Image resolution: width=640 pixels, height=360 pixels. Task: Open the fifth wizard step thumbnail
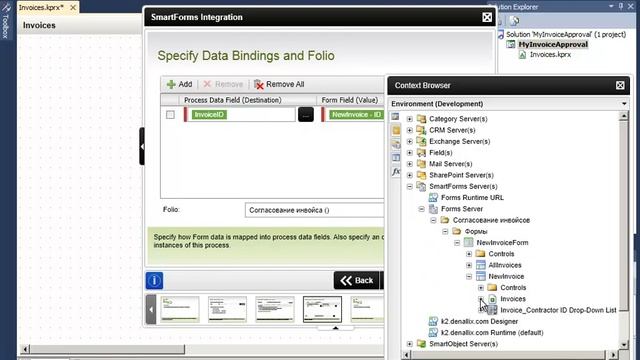click(x=367, y=309)
